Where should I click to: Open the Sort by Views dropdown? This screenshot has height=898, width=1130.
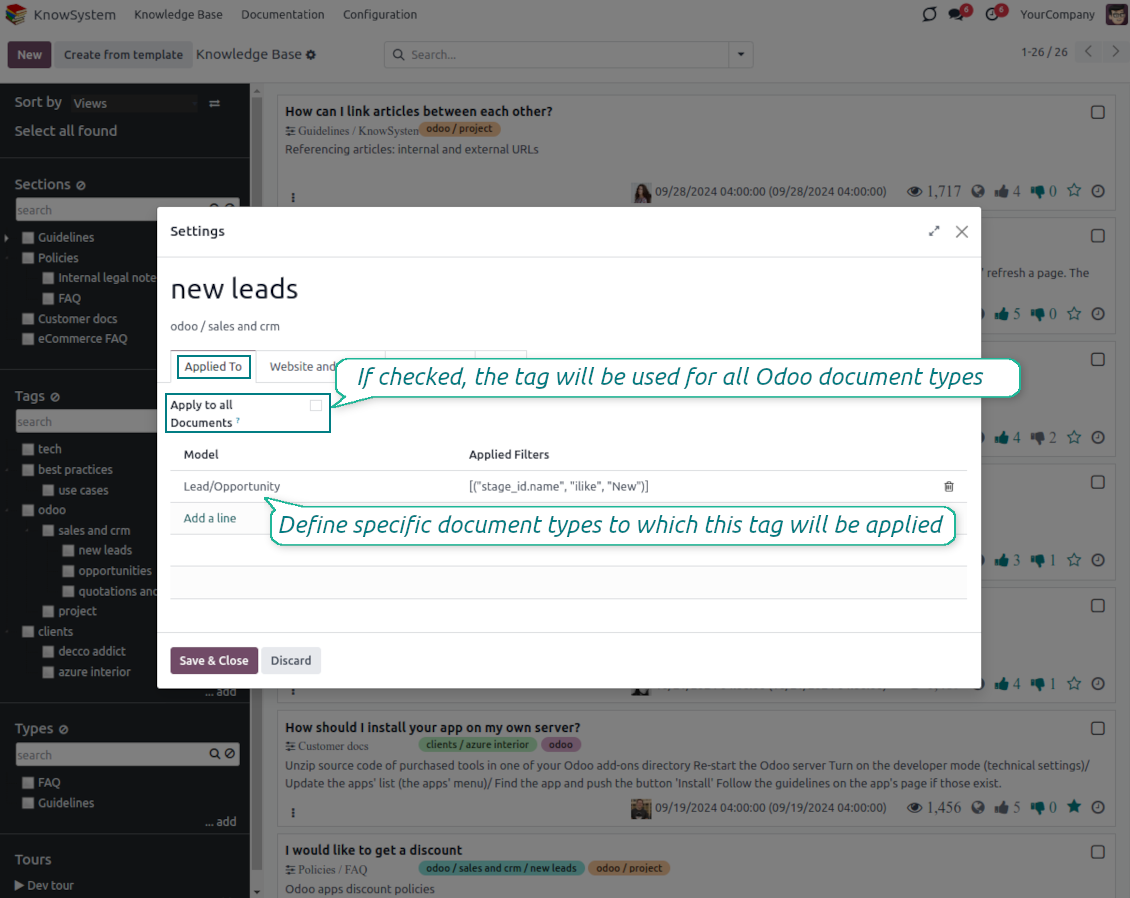pyautogui.click(x=134, y=103)
